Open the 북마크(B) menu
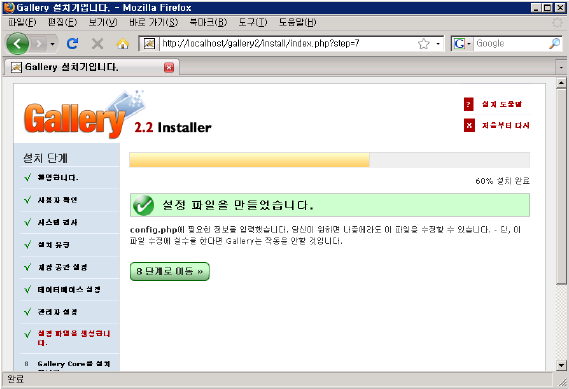This screenshot has width=569, height=389. click(208, 22)
